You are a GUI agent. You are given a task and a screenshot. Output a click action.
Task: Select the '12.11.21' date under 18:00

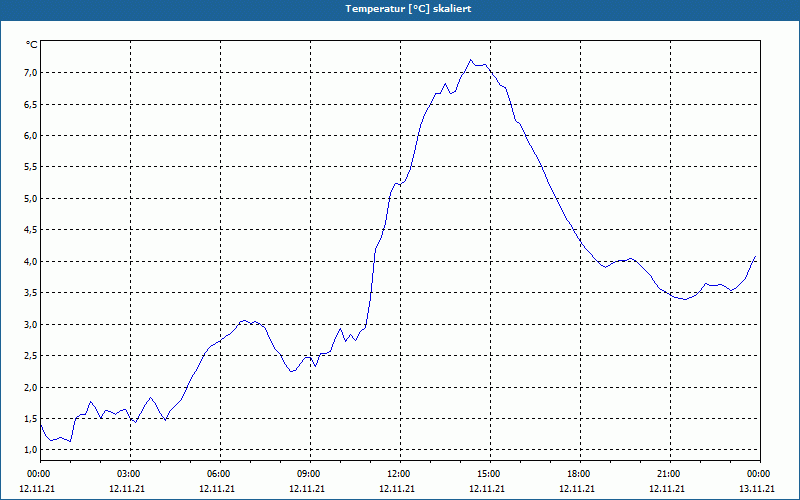tap(577, 488)
